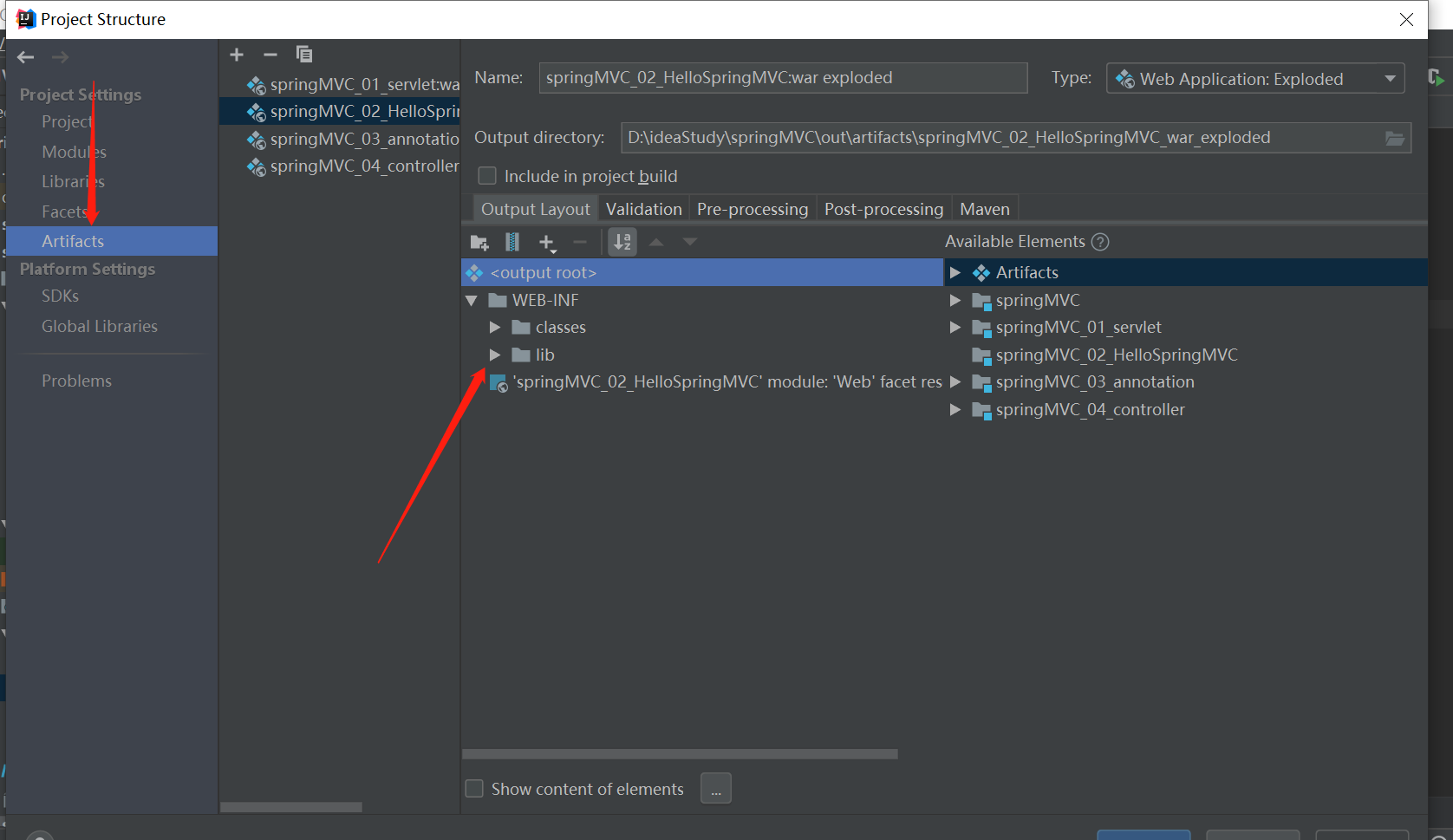The width and height of the screenshot is (1453, 840).
Task: Expand Artifacts in Available Elements
Action: [x=955, y=273]
